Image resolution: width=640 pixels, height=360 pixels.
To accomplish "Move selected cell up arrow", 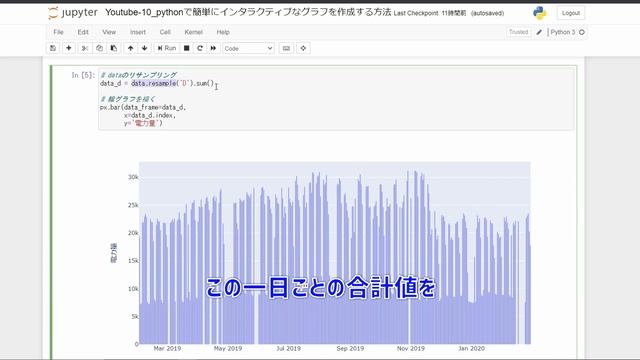I will [x=130, y=48].
